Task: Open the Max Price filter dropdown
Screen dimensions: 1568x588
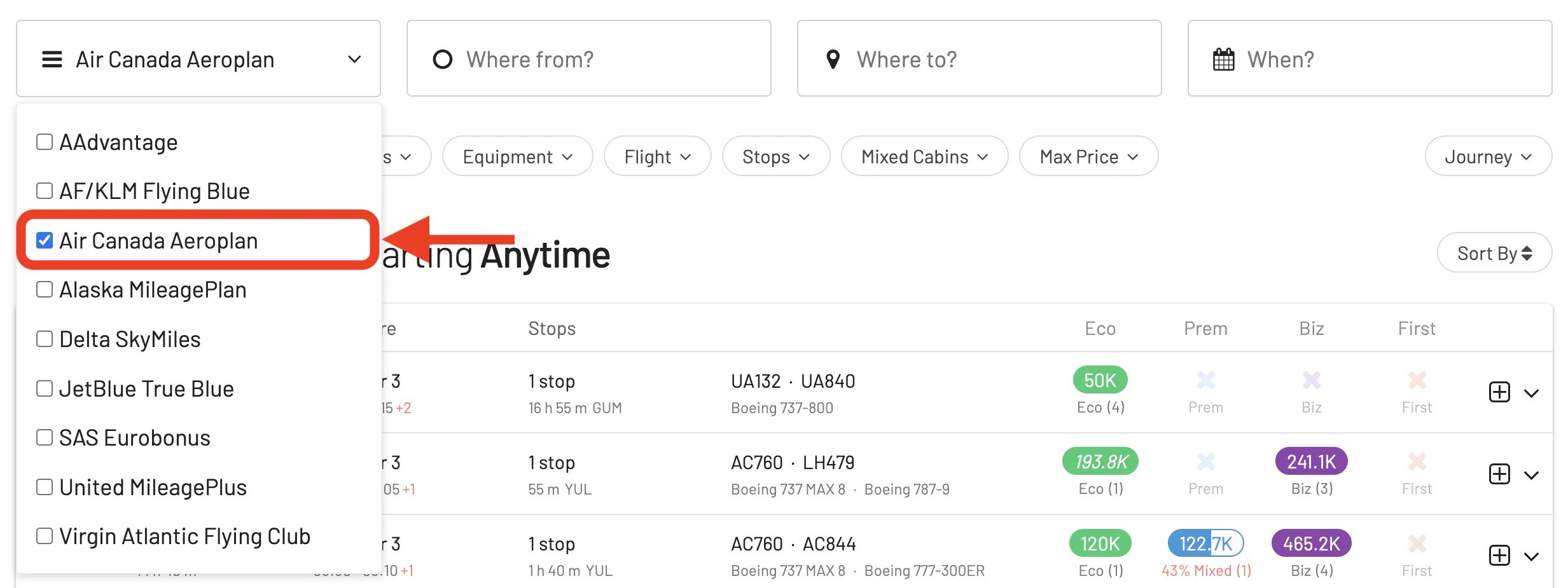Action: [x=1088, y=156]
